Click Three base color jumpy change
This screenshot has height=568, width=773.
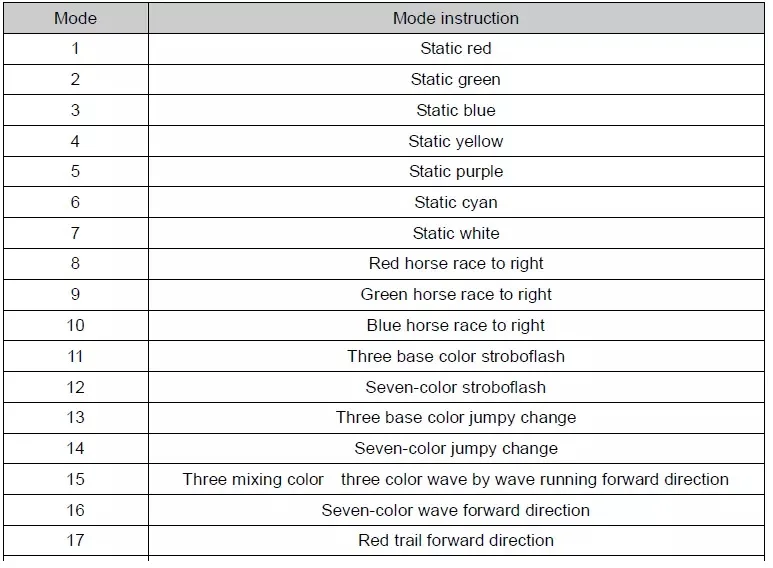[x=456, y=418]
